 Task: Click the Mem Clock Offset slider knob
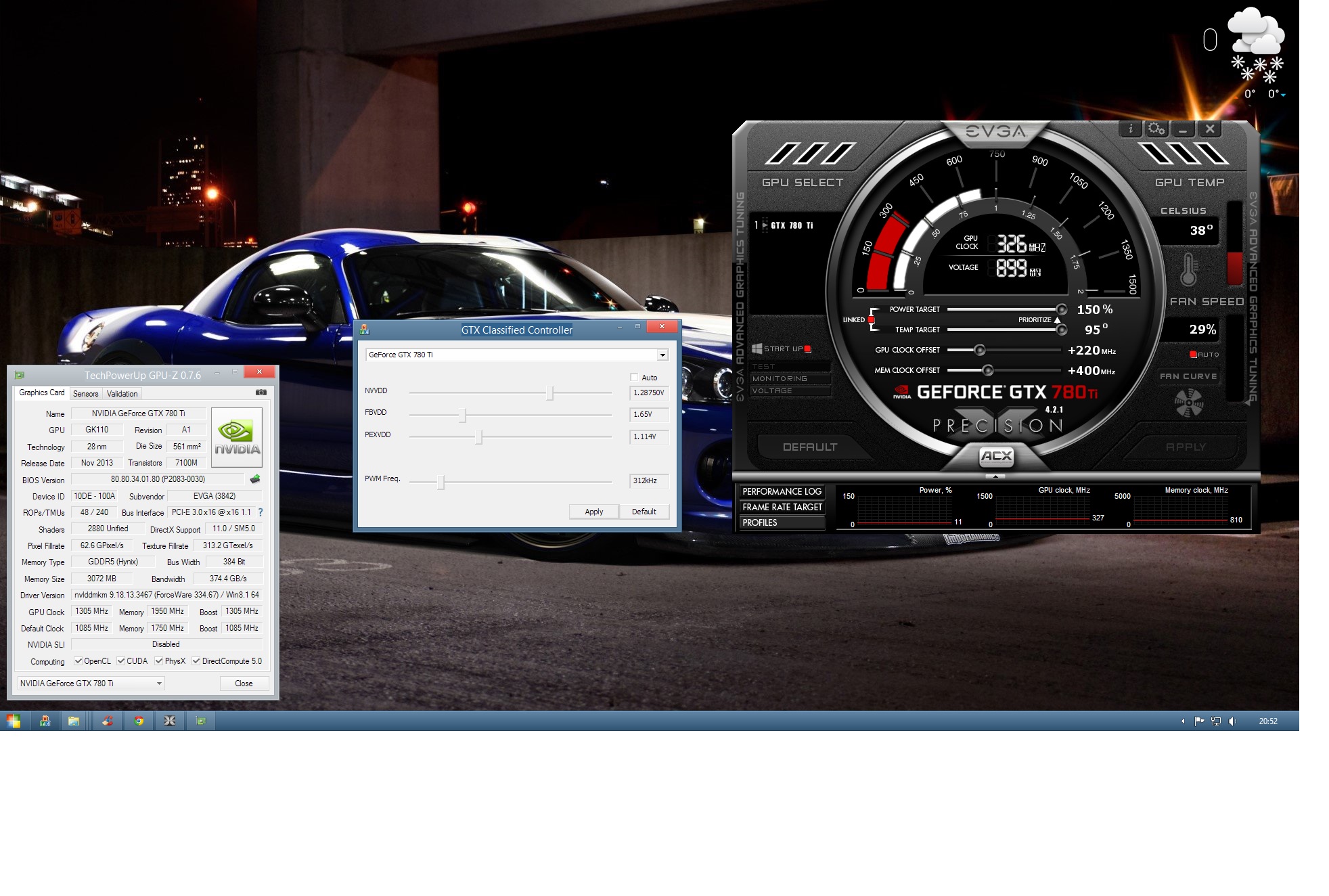(988, 370)
